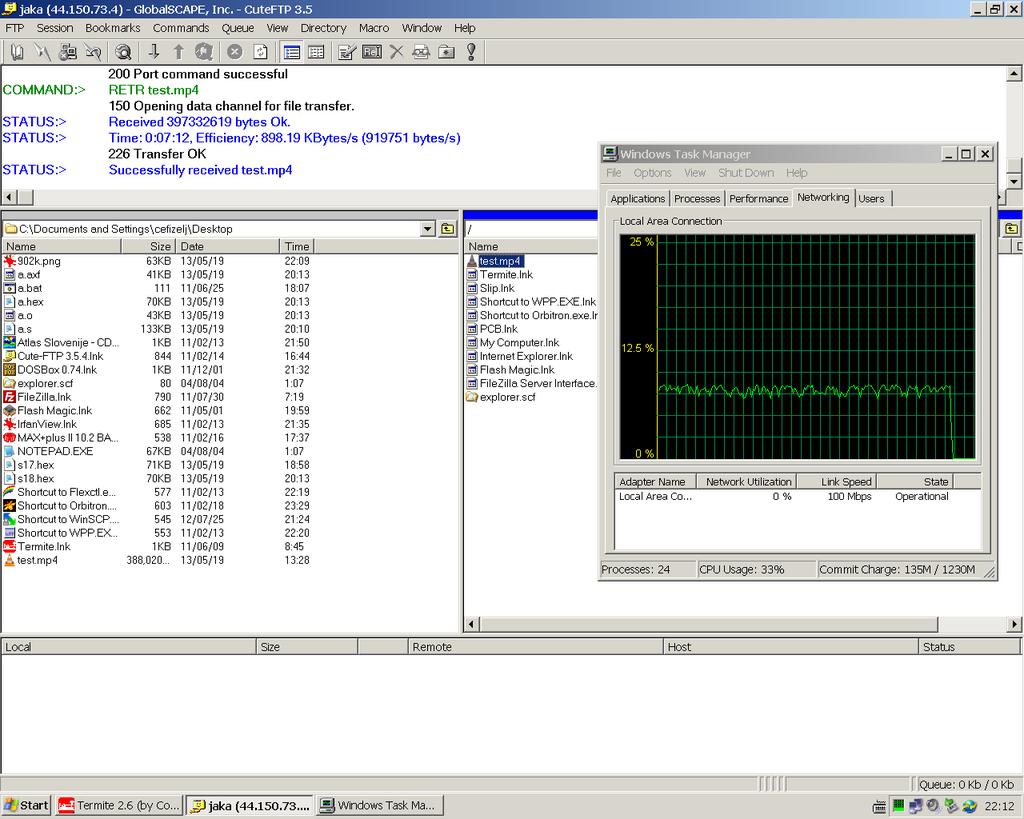Viewport: 1024px width, 819px height.
Task: Click local pane parent directory folder button
Action: click(x=447, y=229)
